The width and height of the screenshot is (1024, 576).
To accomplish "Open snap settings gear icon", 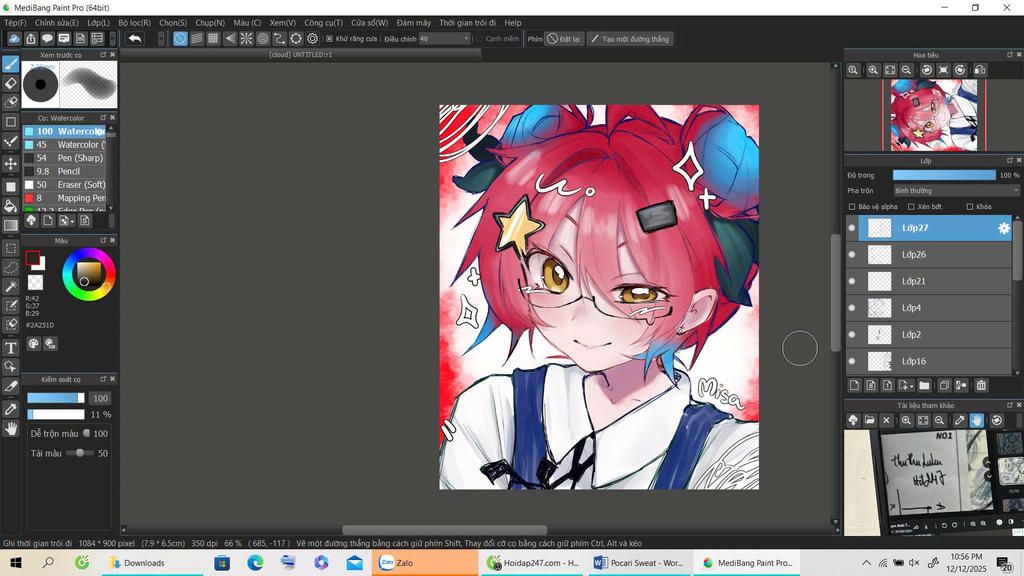I will click(x=312, y=39).
